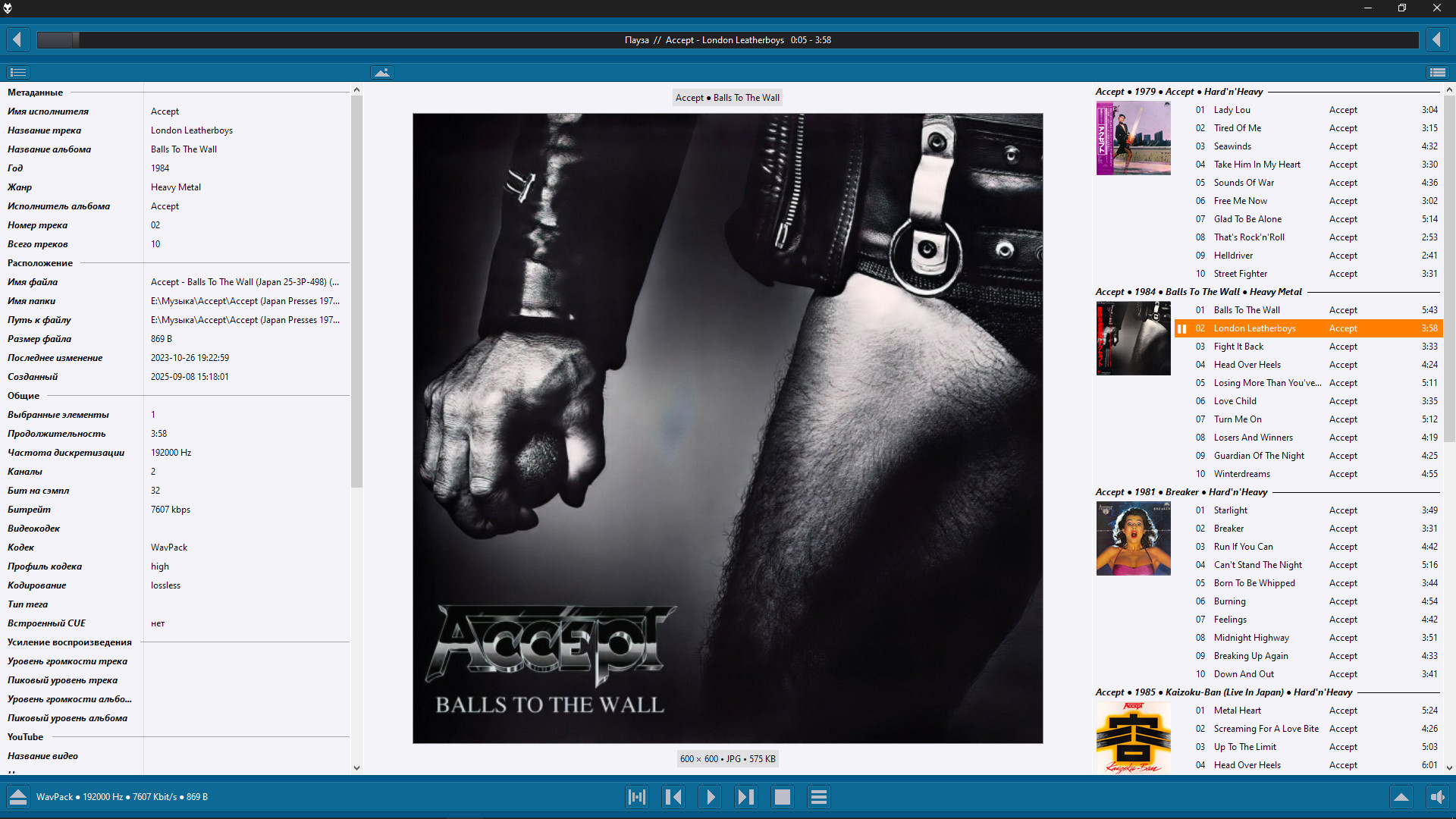Select track Guardian Of The Night
The image size is (1456, 819).
(x=1308, y=456)
